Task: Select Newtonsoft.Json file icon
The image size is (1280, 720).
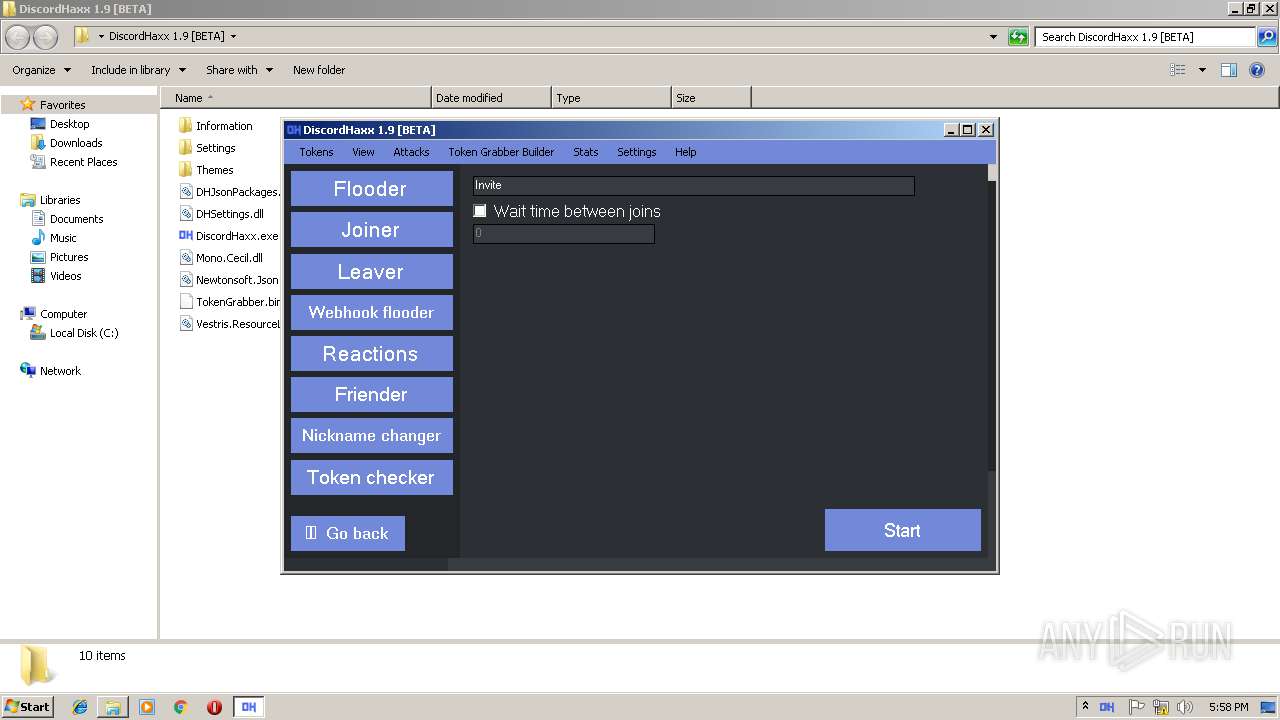Action: pyautogui.click(x=186, y=280)
